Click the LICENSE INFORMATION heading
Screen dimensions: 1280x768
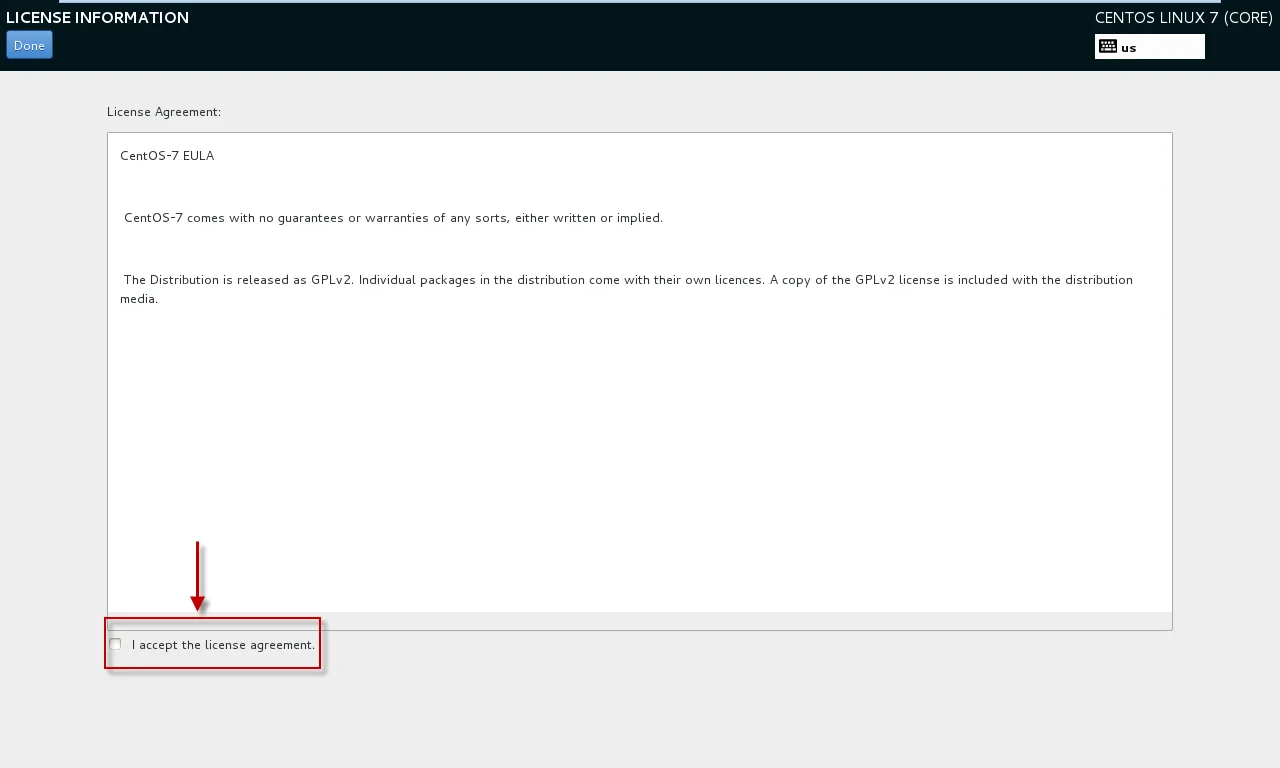pyautogui.click(x=97, y=17)
